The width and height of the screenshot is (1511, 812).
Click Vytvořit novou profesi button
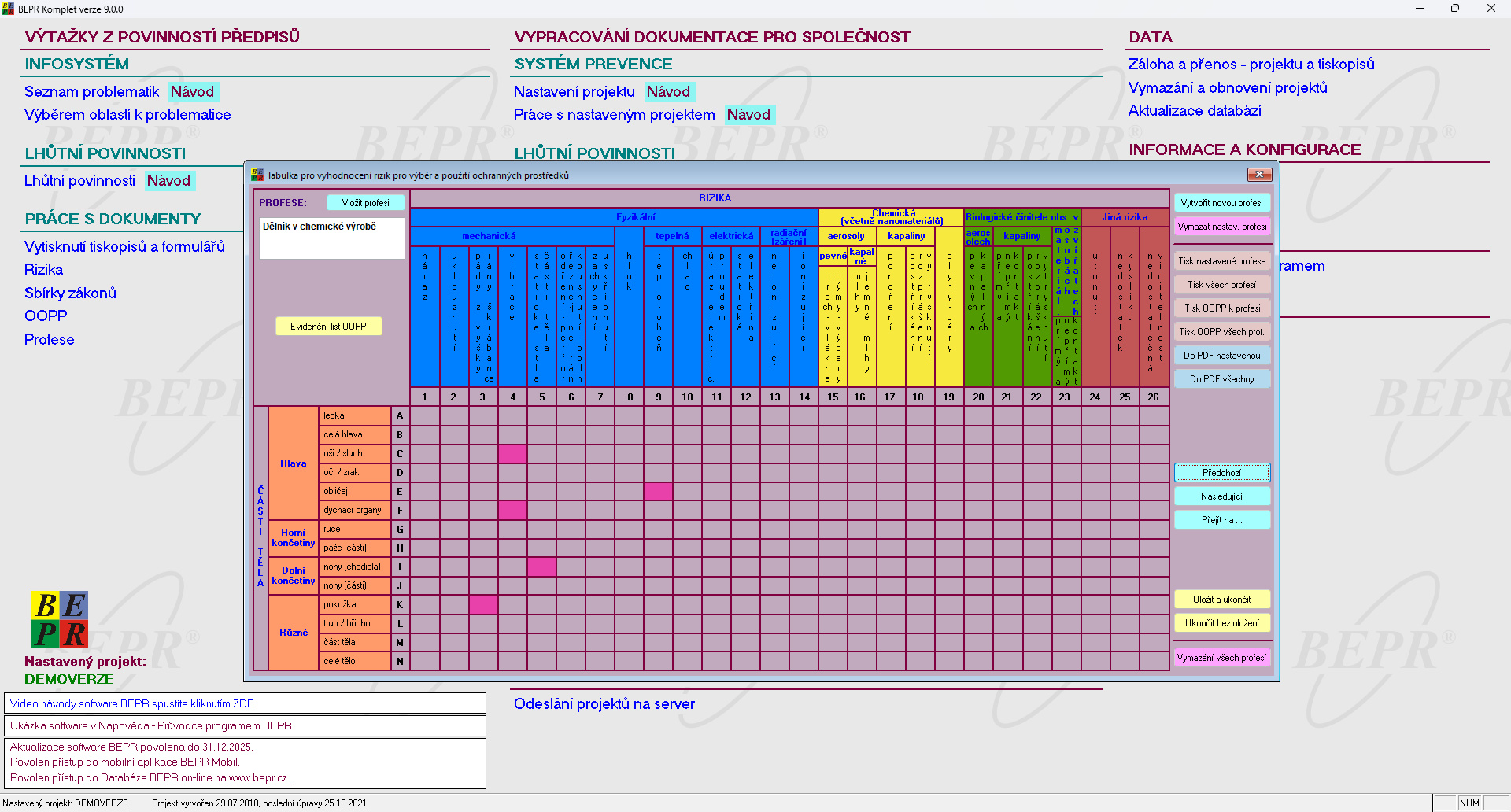[1222, 203]
